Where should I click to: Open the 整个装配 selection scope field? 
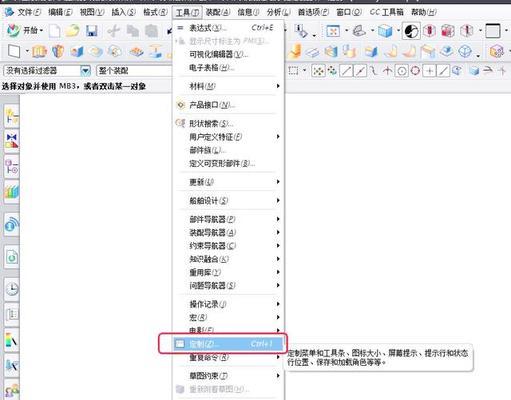(134, 71)
